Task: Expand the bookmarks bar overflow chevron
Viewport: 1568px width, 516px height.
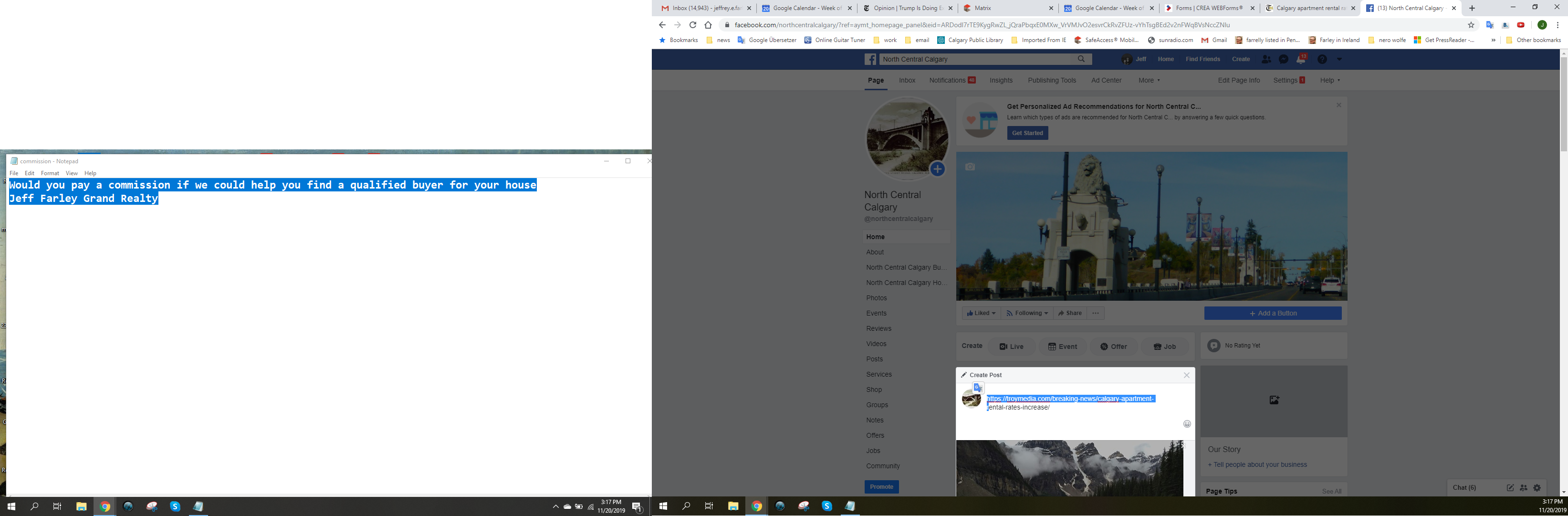Action: click(x=1493, y=40)
